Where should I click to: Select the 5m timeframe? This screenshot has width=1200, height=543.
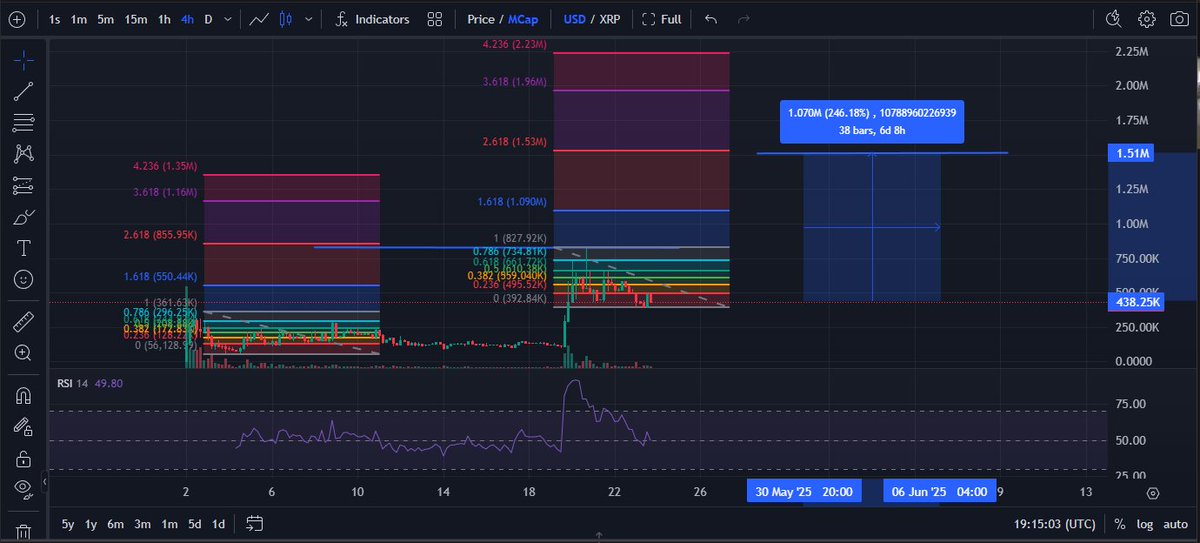click(x=105, y=19)
